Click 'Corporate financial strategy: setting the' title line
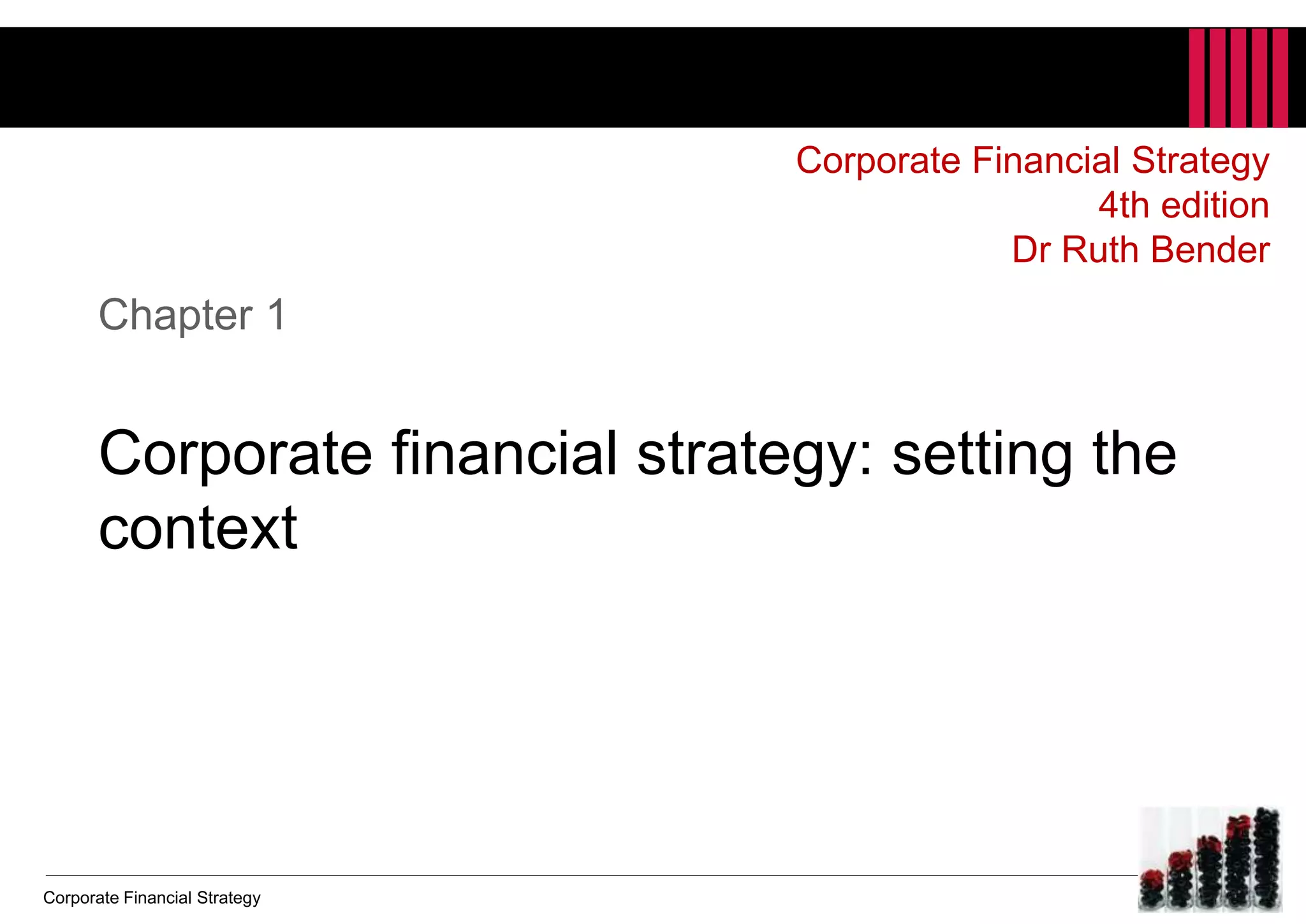The image size is (1306, 924). tap(637, 453)
